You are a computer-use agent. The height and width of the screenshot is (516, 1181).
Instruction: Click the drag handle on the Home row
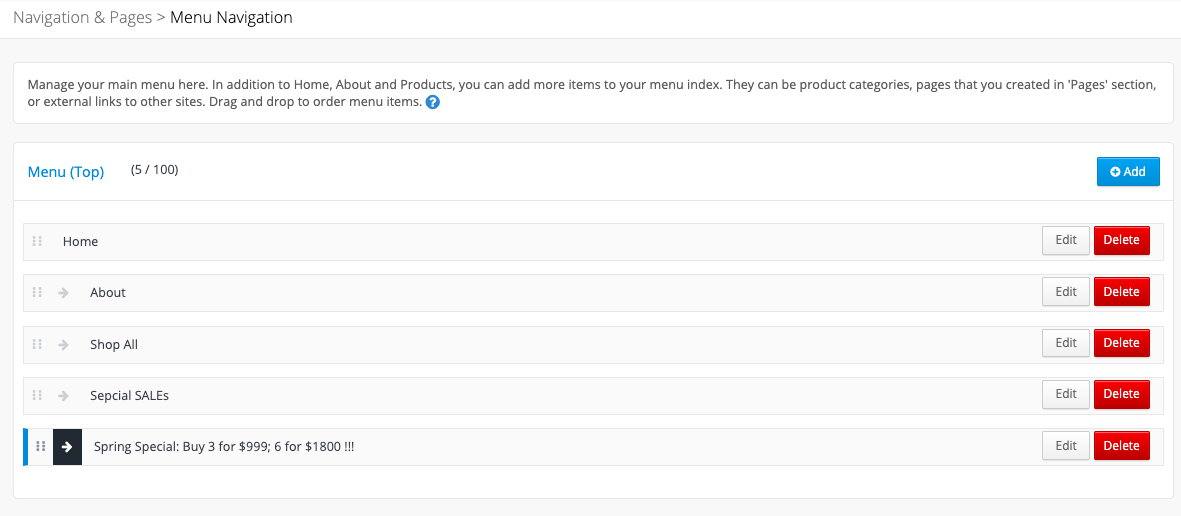click(x=37, y=241)
